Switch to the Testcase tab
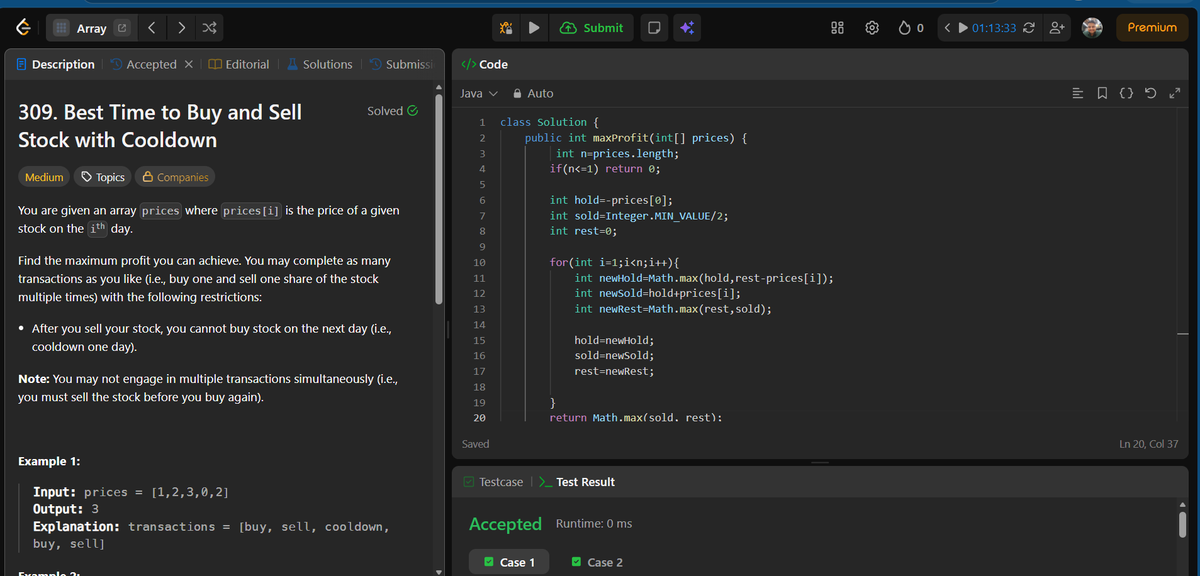The height and width of the screenshot is (576, 1200). (x=493, y=482)
